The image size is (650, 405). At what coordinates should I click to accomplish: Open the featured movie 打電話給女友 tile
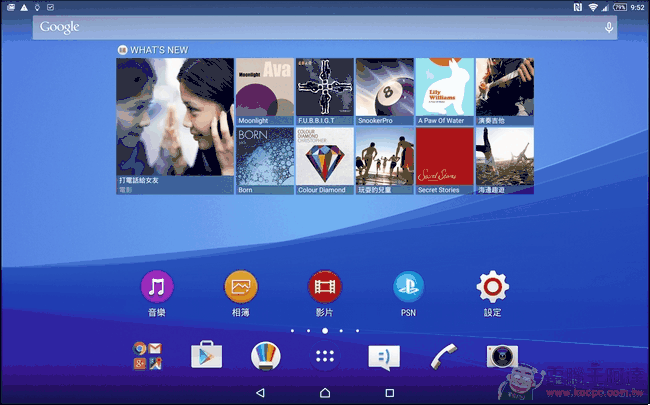[x=175, y=126]
